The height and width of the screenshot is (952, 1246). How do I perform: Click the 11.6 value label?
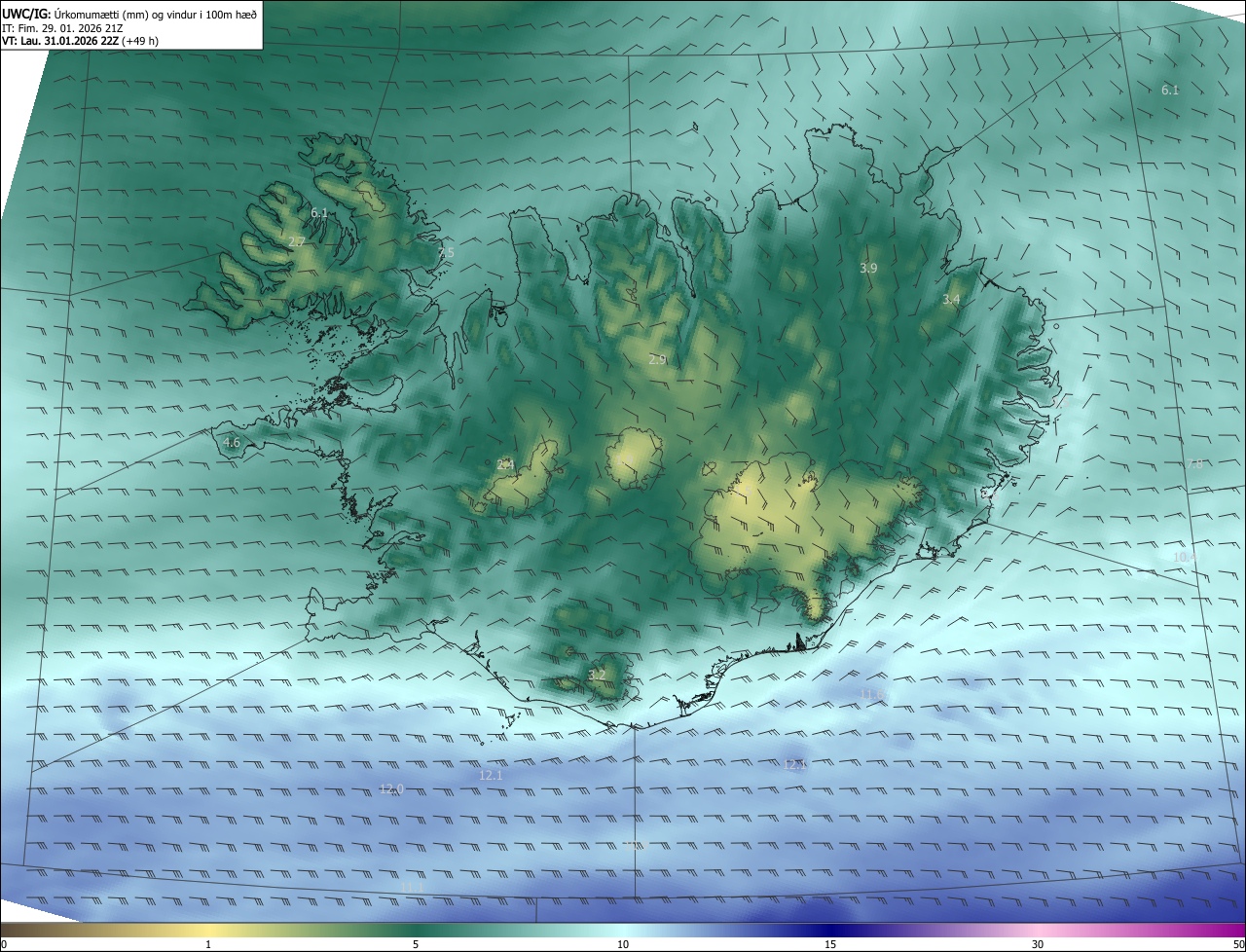872,694
